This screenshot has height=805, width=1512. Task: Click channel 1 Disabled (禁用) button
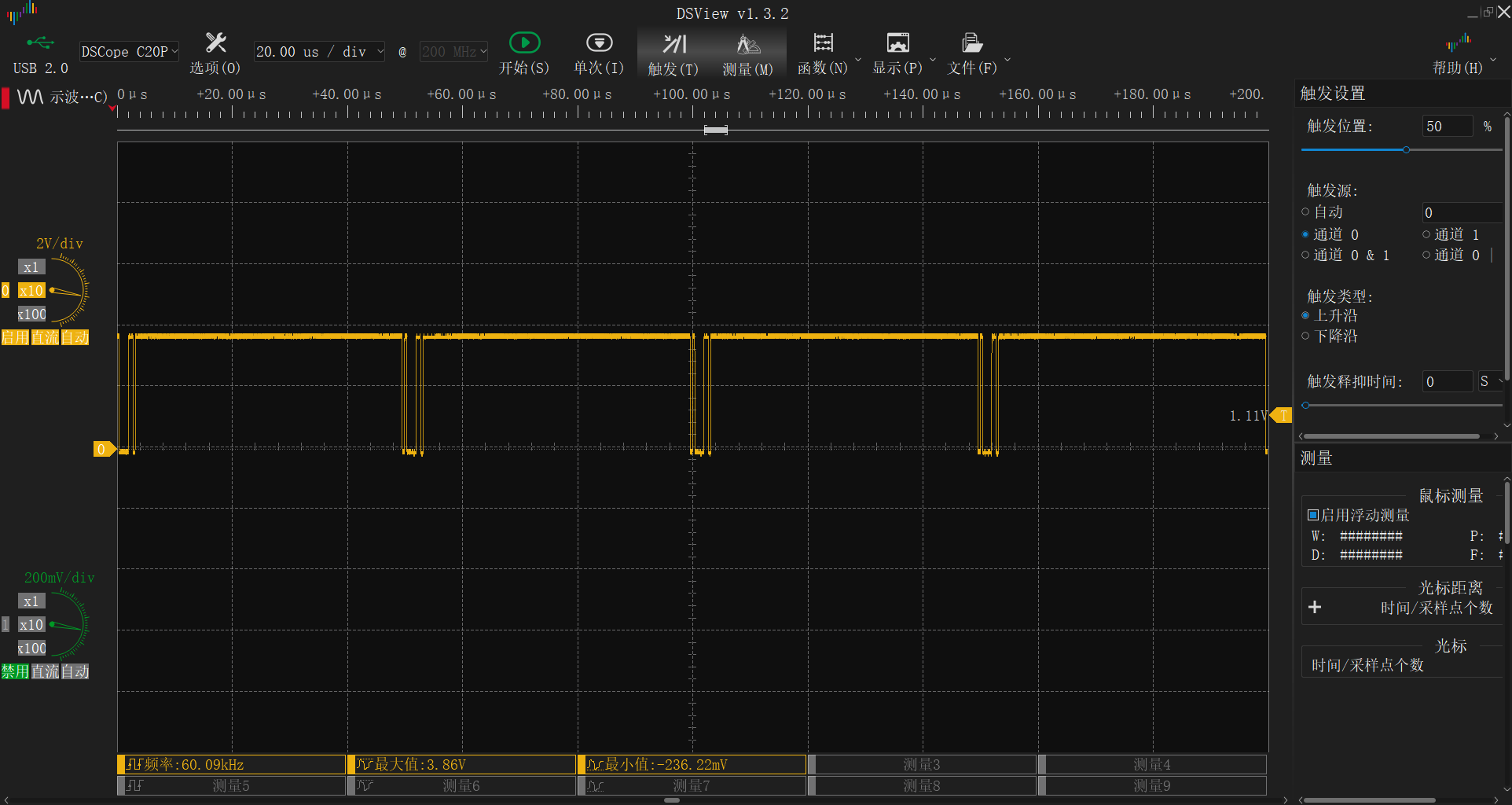(x=15, y=671)
